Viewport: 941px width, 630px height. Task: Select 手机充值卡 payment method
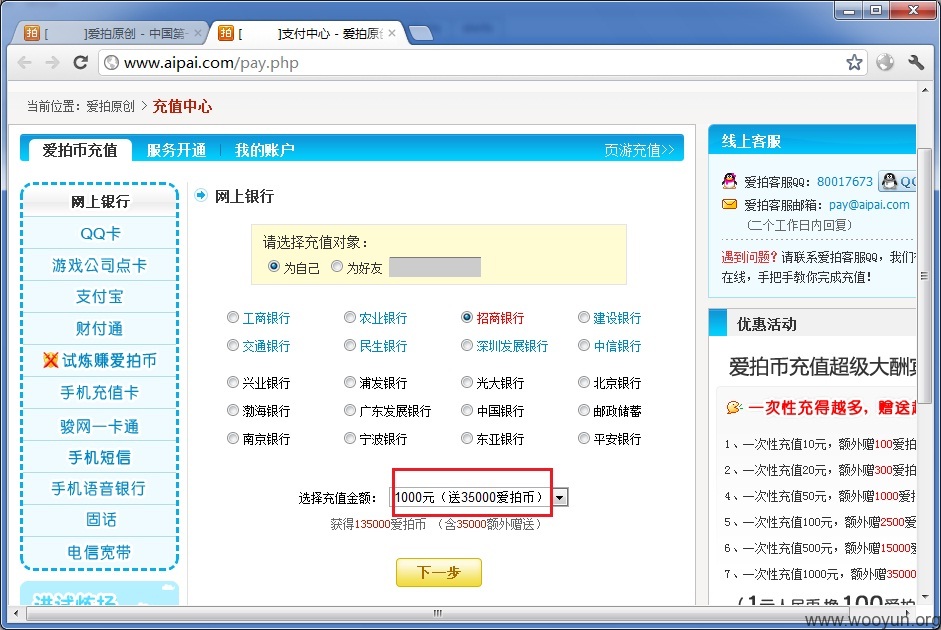tap(100, 392)
